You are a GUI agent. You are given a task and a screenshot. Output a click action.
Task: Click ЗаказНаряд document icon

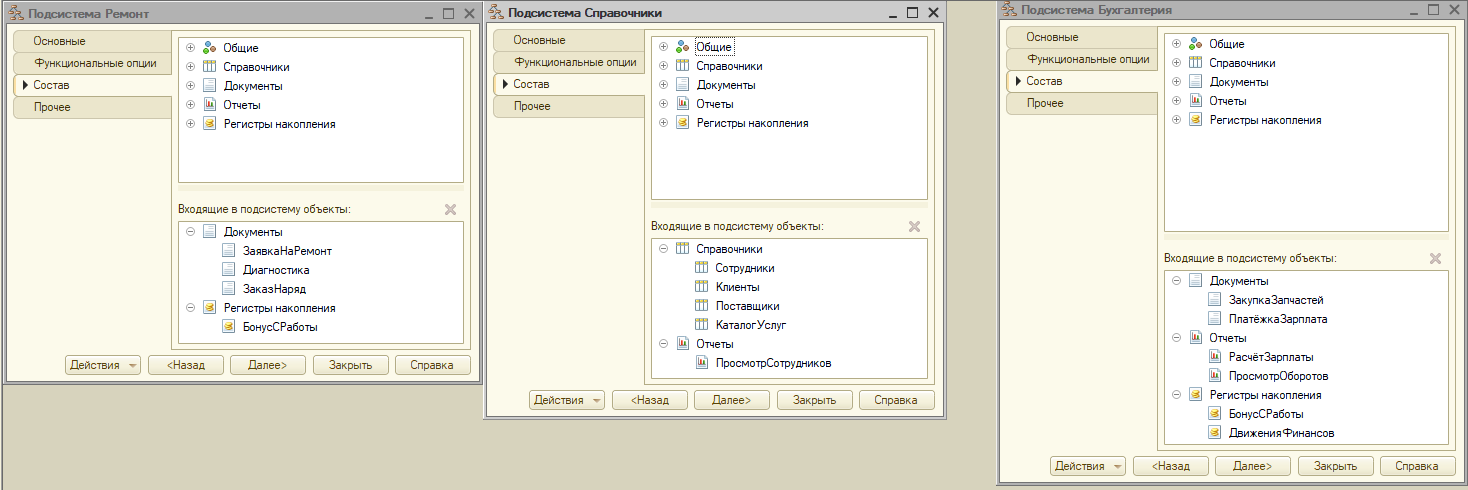[x=228, y=289]
